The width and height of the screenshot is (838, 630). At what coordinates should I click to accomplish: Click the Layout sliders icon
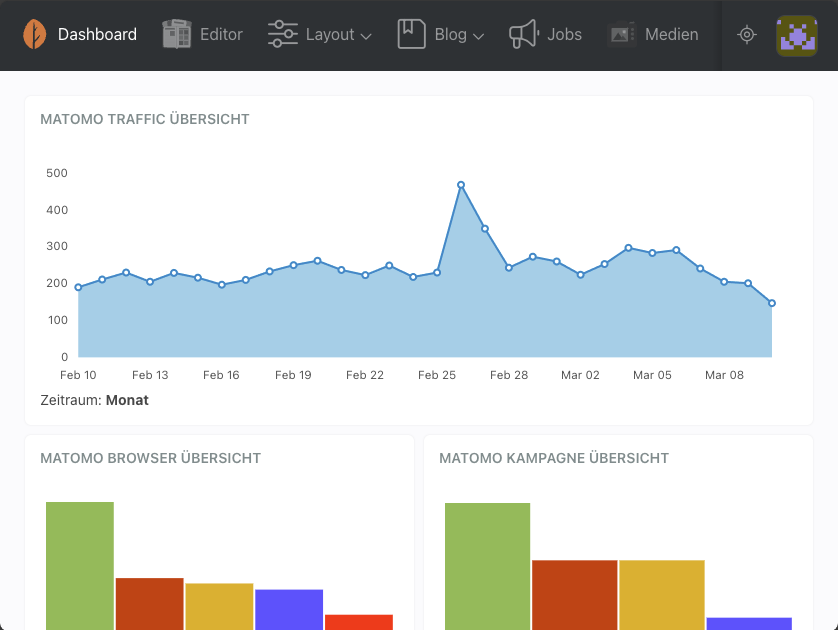pos(283,34)
